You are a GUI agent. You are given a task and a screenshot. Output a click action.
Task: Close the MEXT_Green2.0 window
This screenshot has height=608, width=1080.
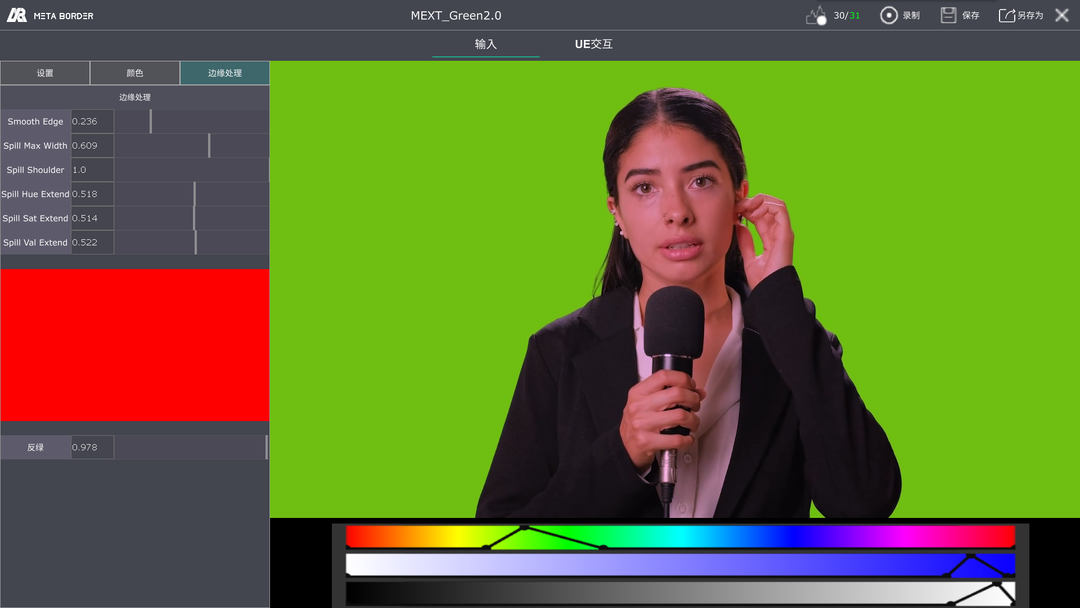click(x=1062, y=15)
